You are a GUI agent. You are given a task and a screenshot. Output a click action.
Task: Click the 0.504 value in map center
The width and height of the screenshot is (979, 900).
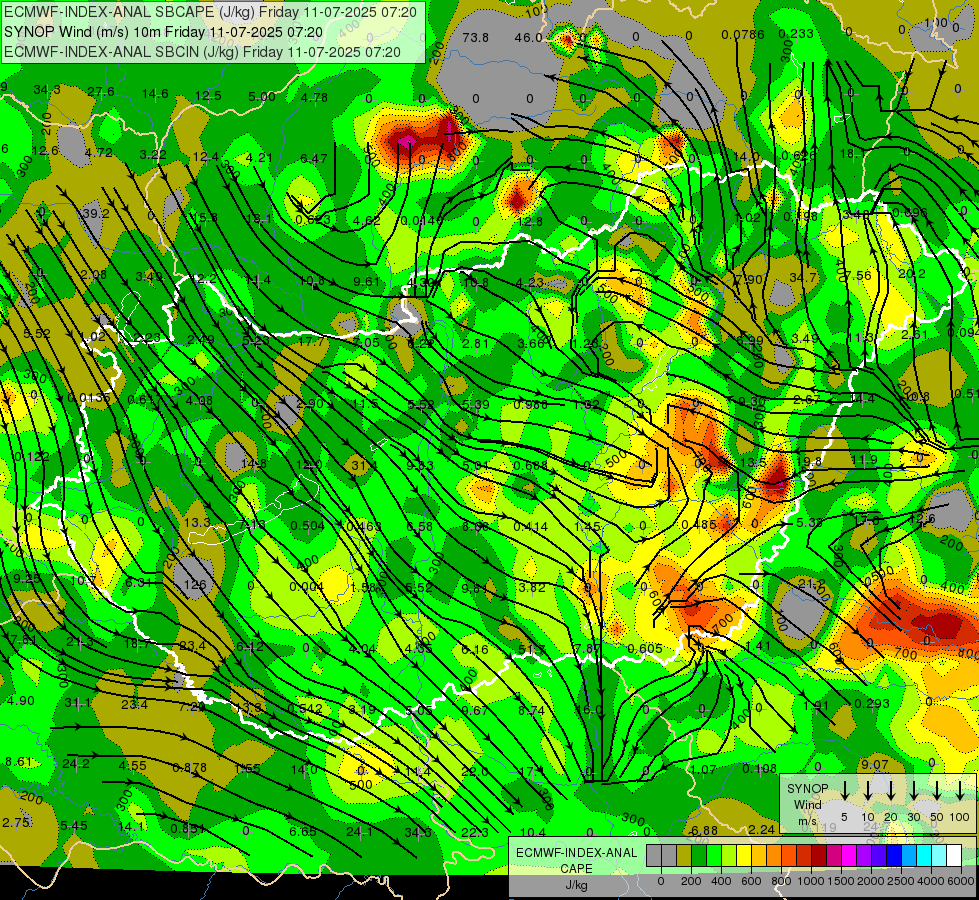coord(307,526)
